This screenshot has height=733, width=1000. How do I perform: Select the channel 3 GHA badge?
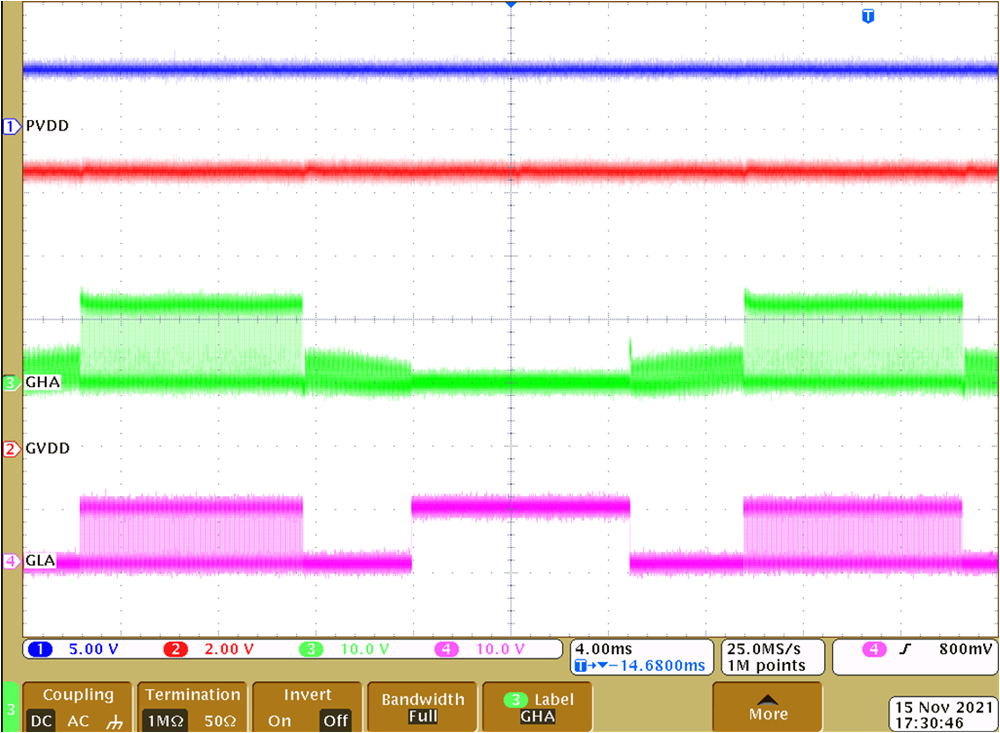(x=10, y=381)
